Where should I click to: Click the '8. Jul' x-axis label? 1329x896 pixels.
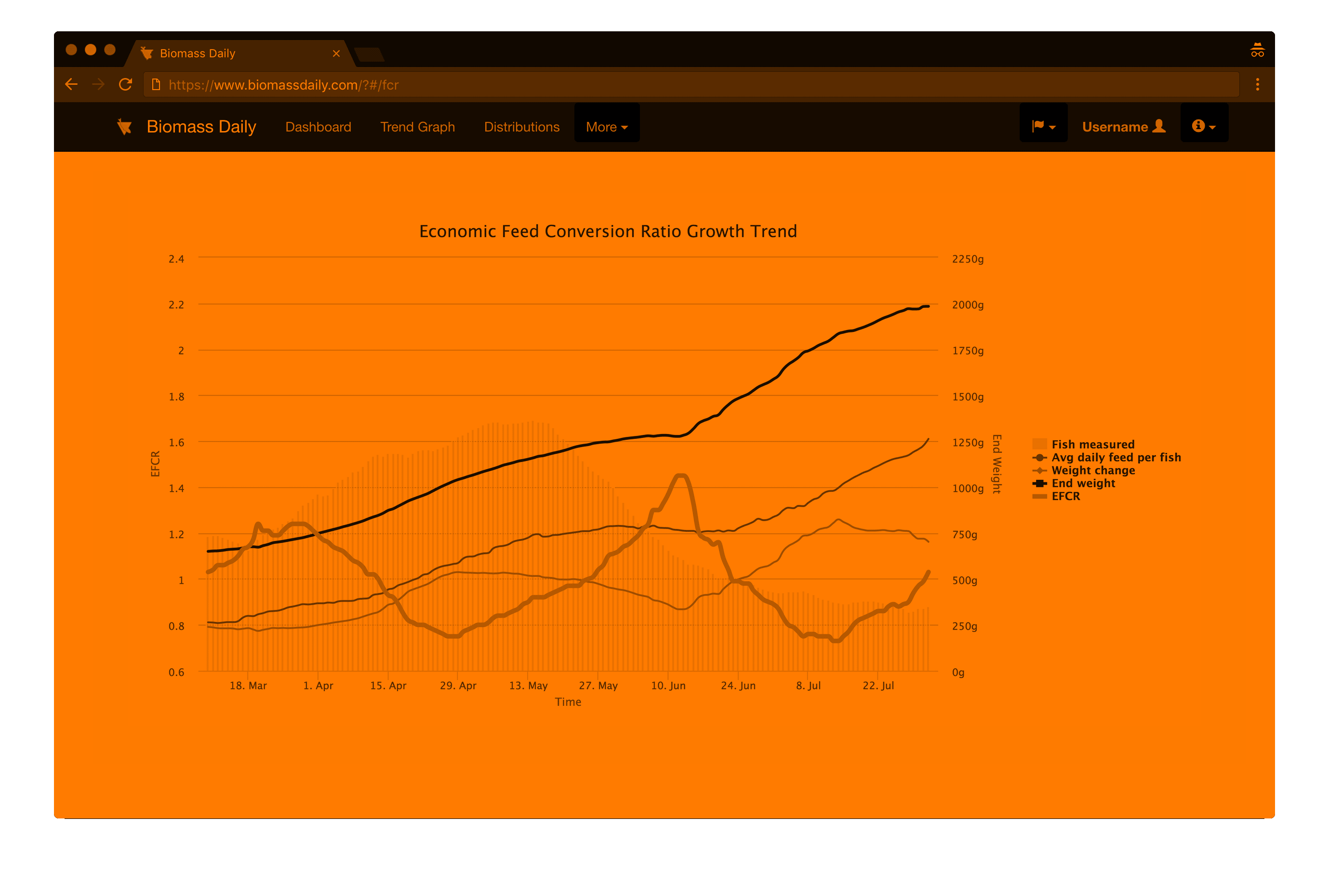pos(808,685)
